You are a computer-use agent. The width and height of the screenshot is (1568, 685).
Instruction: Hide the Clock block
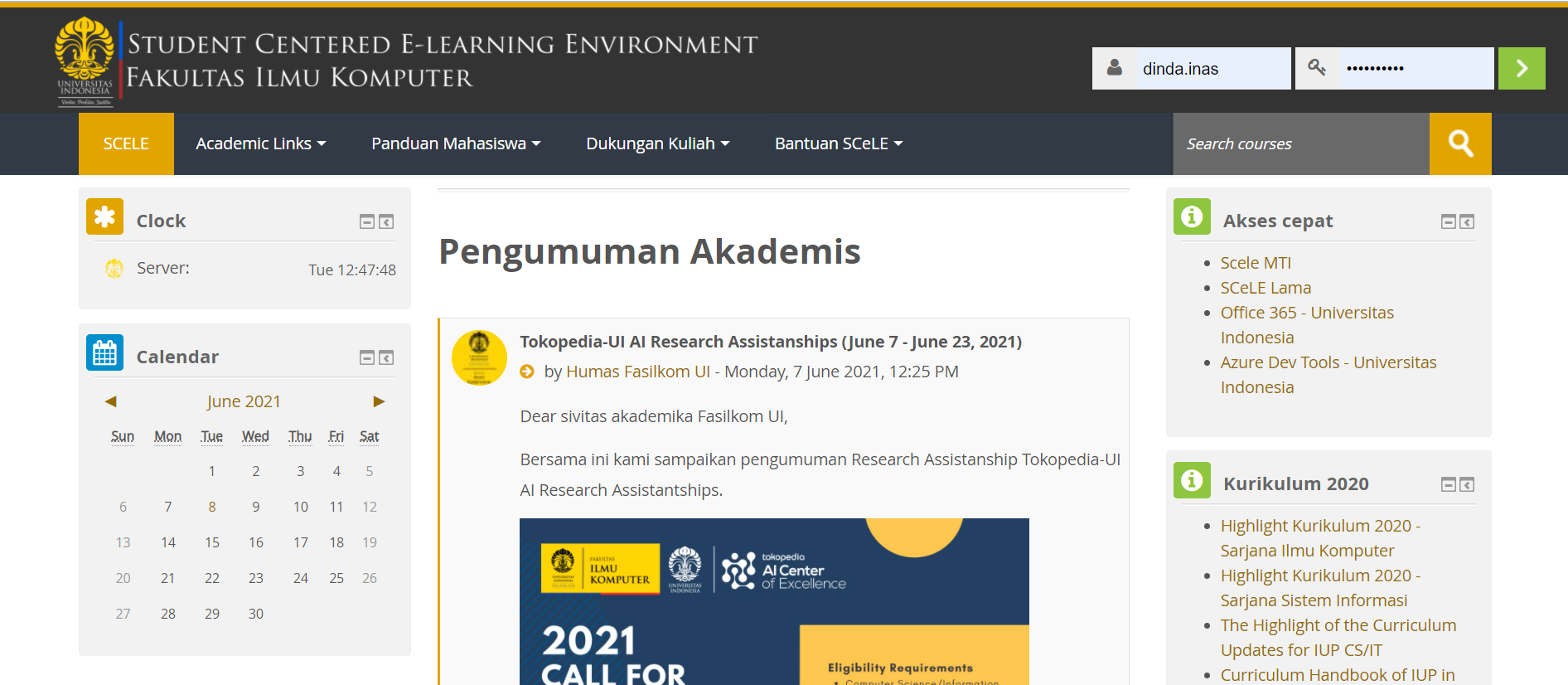pyautogui.click(x=367, y=221)
